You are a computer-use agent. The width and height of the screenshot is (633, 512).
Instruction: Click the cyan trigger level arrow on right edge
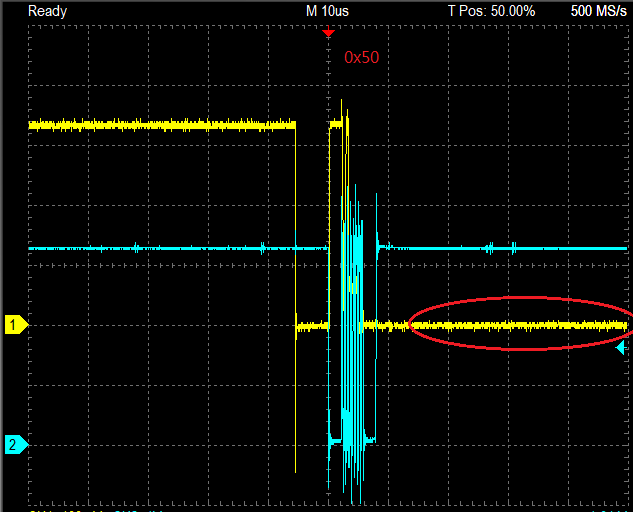pos(621,348)
